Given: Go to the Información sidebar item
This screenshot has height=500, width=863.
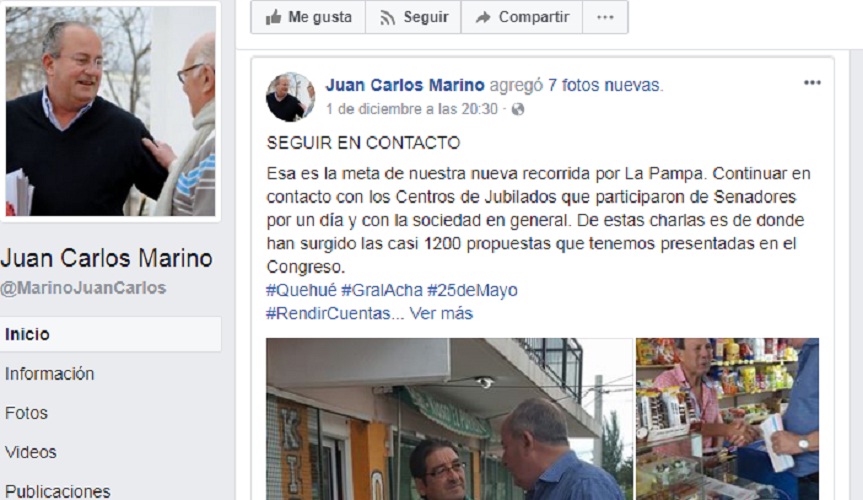Looking at the screenshot, I should [x=50, y=374].
